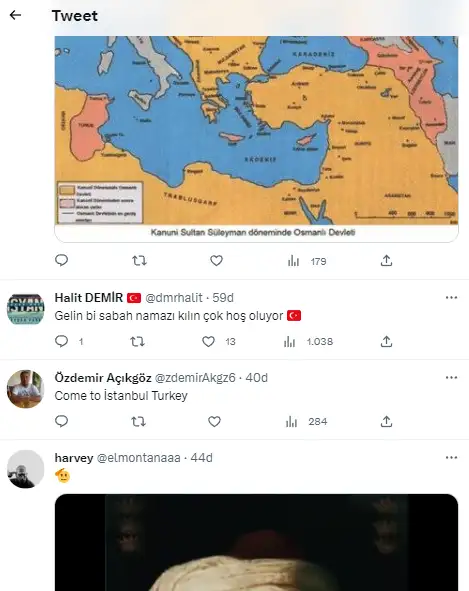
Task: Retweet Halit DEMİR's tweet
Action: tap(137, 341)
